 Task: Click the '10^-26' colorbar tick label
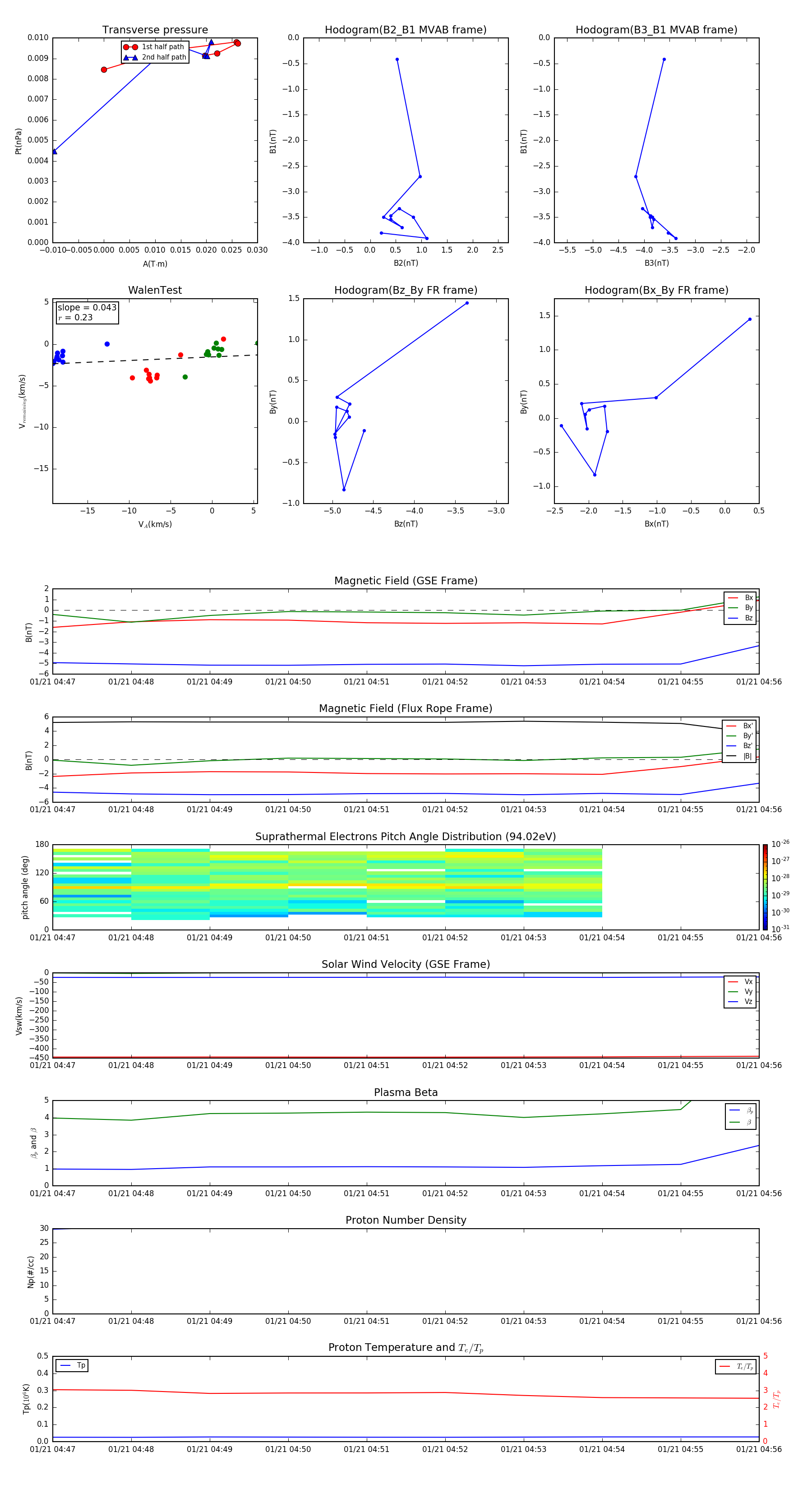click(780, 844)
